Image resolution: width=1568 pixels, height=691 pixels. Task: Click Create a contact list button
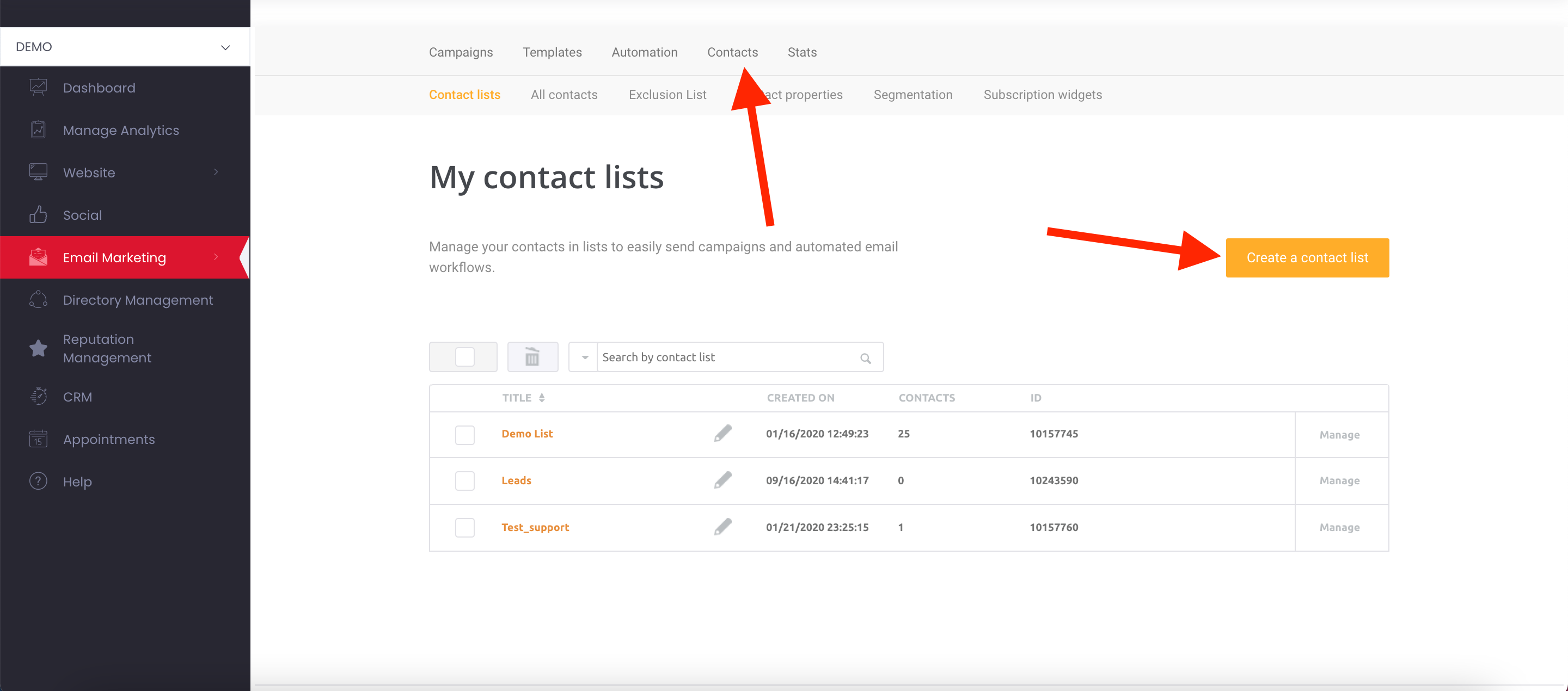point(1307,258)
